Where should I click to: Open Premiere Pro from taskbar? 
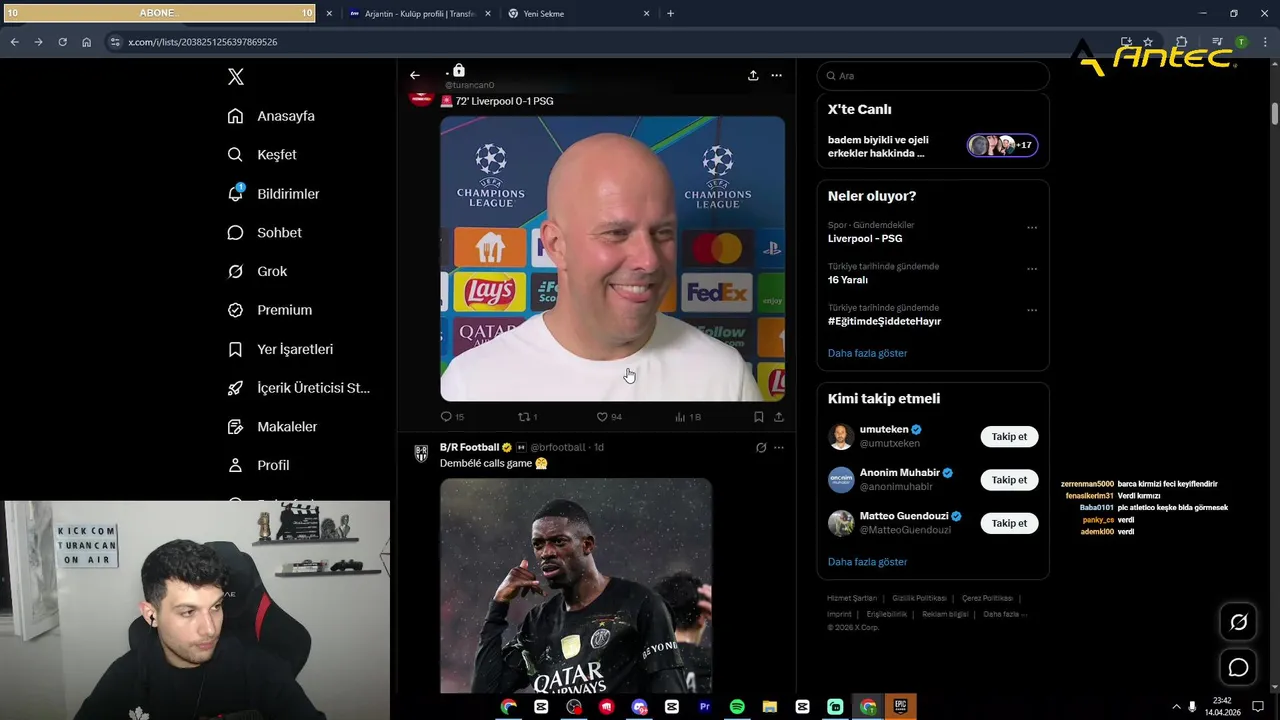[704, 707]
